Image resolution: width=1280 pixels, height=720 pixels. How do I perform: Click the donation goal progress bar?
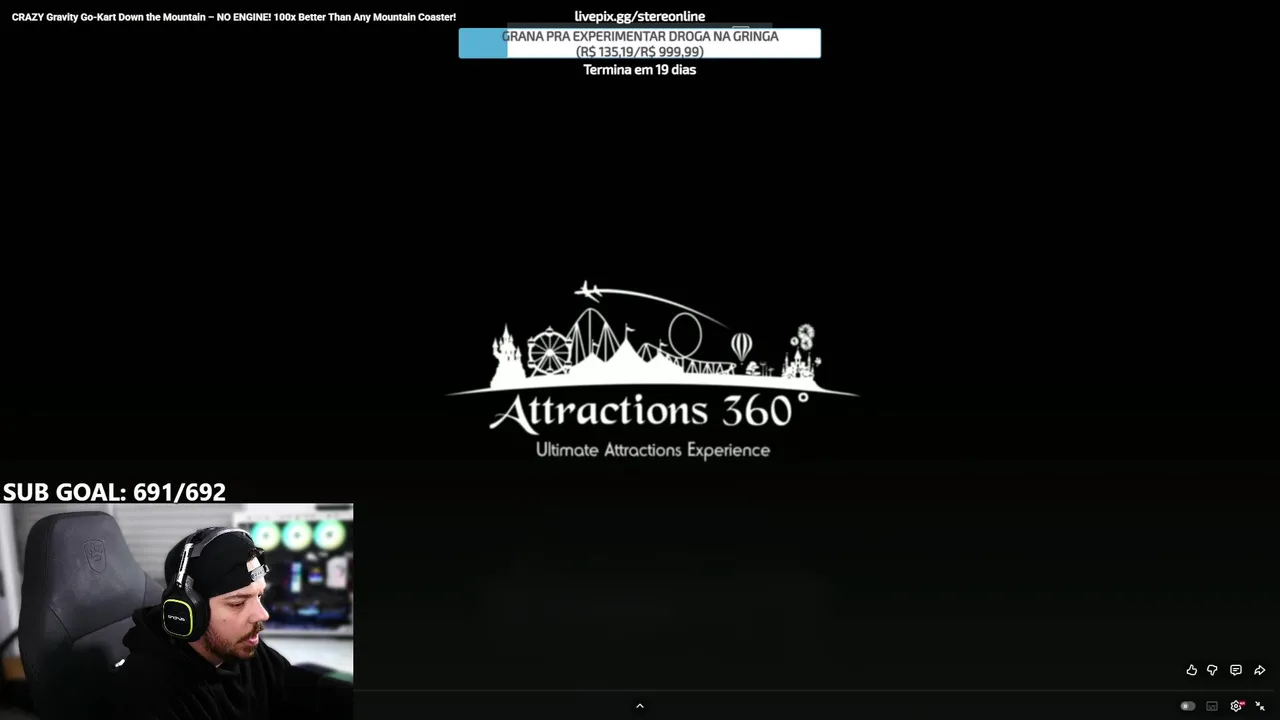[x=640, y=43]
